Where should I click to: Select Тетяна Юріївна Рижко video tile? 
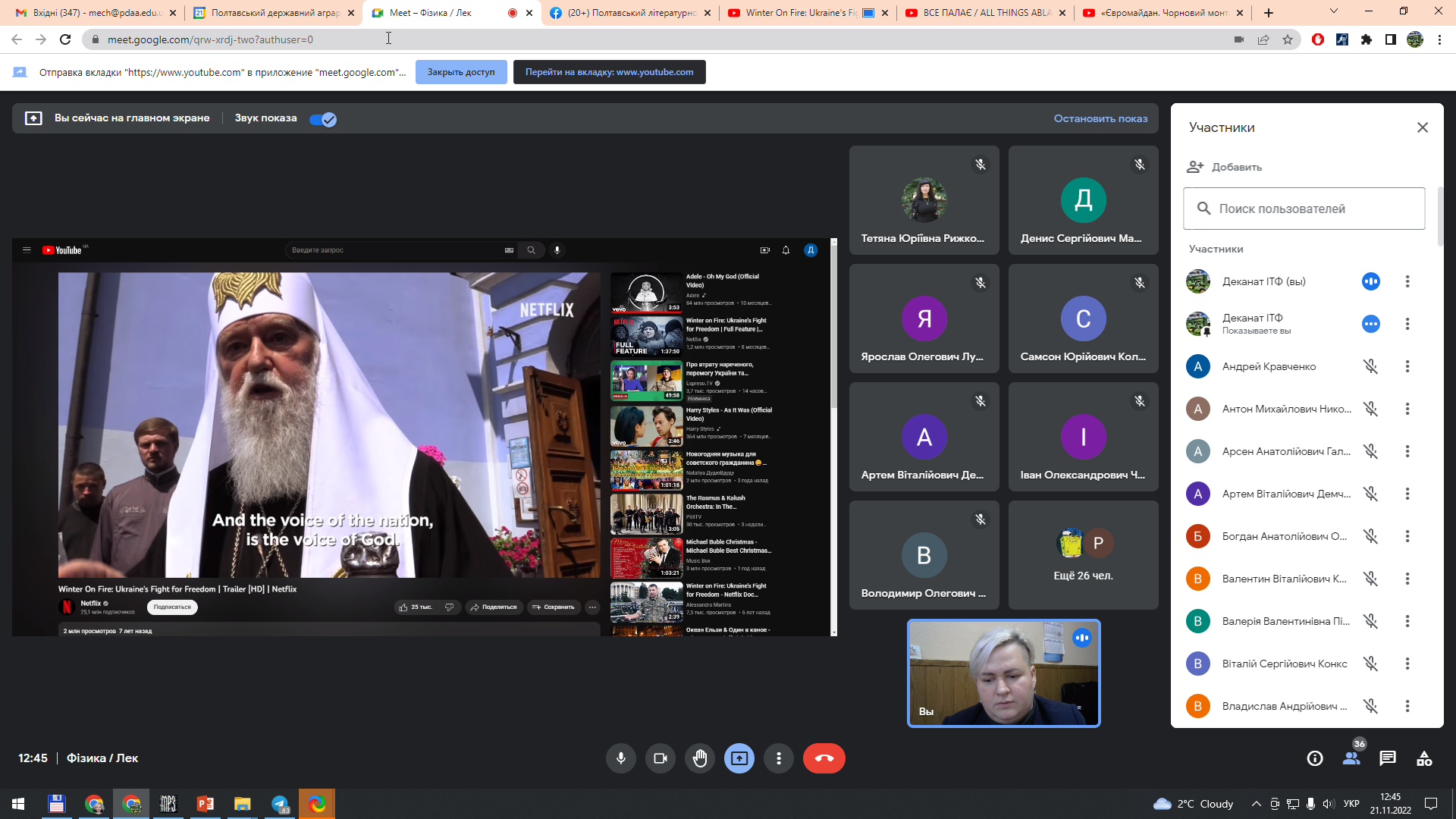(924, 200)
